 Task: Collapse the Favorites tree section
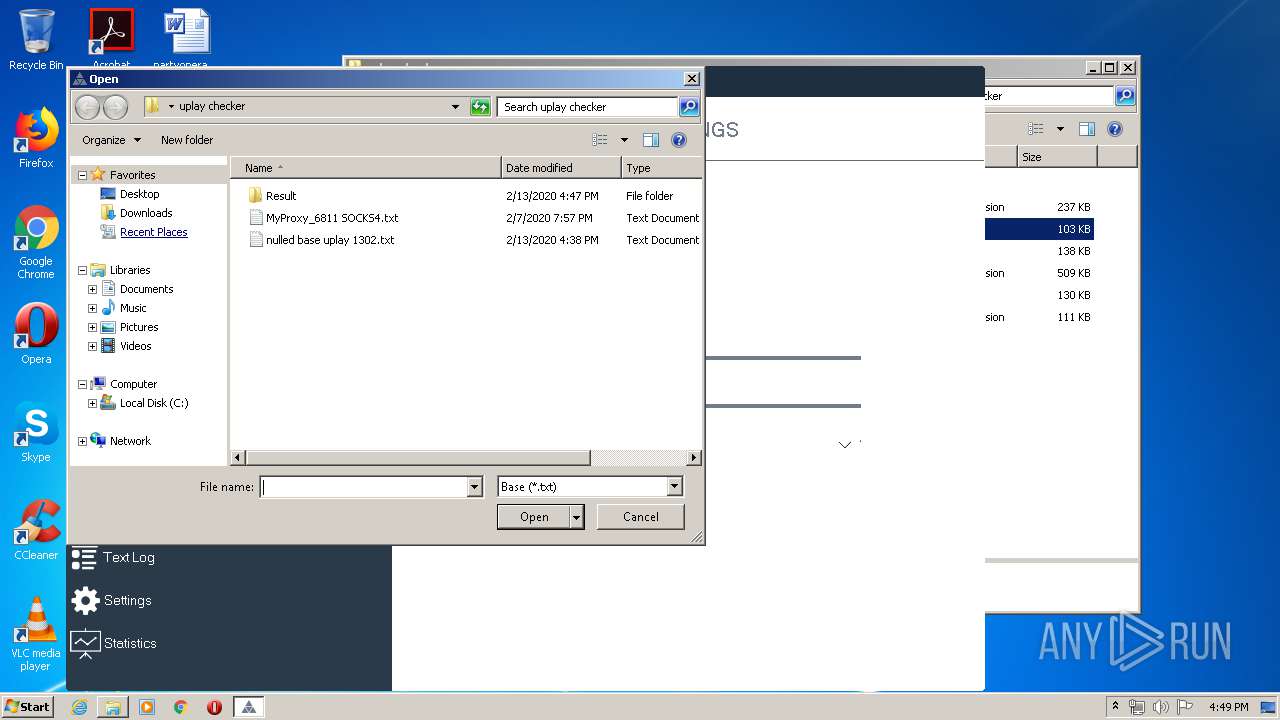[x=82, y=175]
